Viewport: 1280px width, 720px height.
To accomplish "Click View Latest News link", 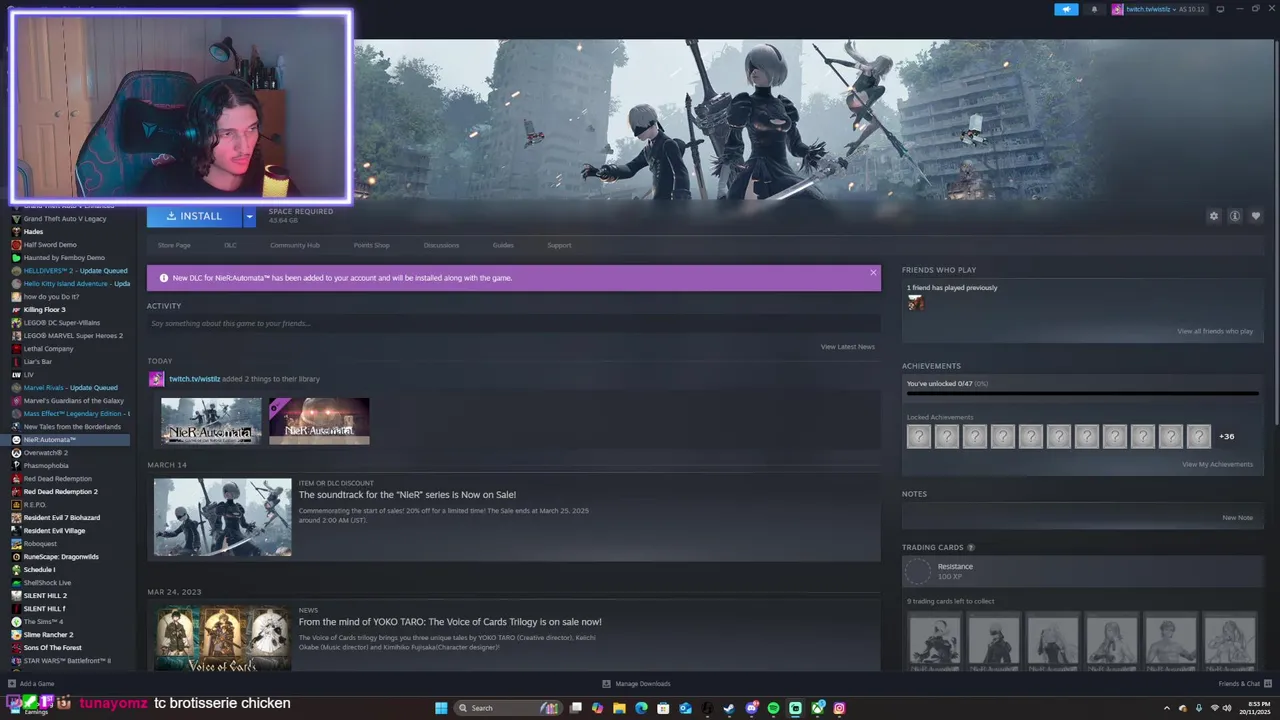I will (x=848, y=347).
